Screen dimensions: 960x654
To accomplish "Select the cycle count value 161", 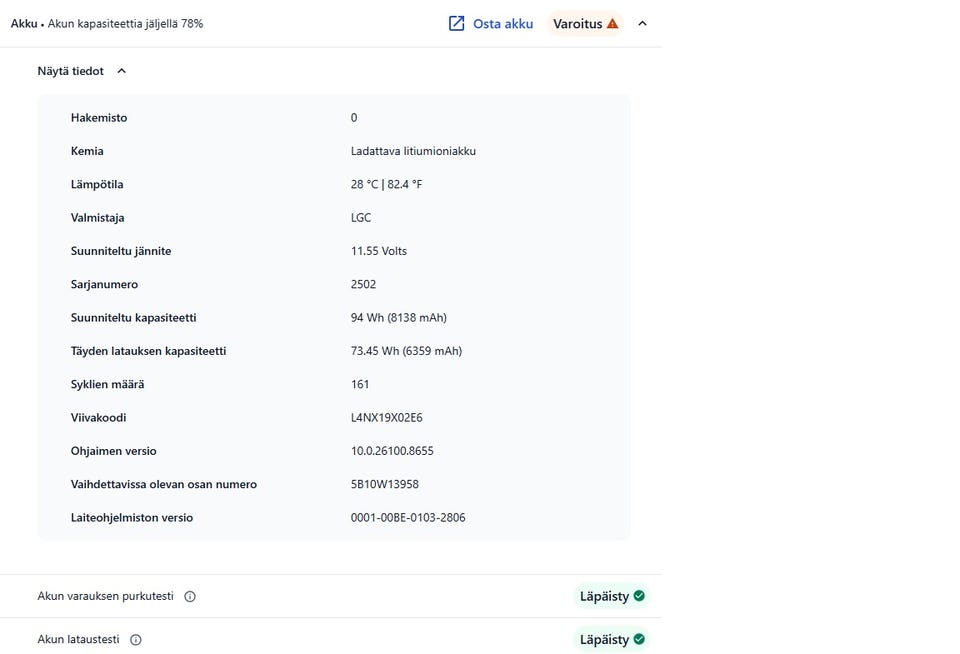I will pos(360,385).
